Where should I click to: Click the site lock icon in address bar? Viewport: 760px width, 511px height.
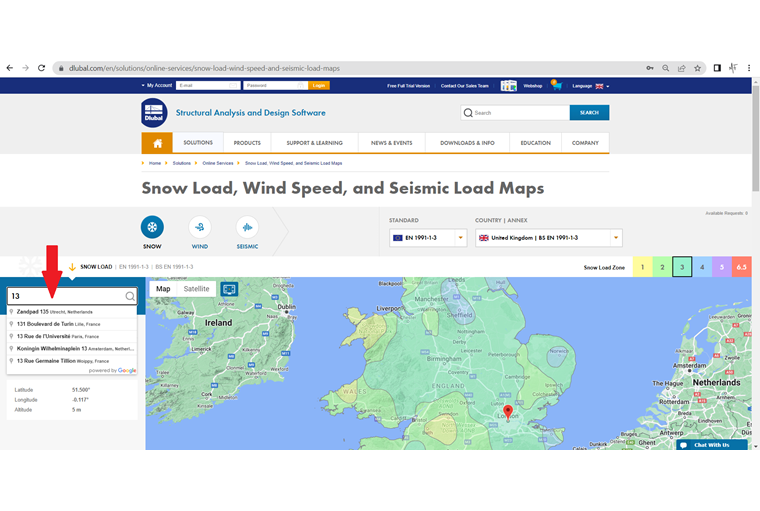tap(61, 68)
